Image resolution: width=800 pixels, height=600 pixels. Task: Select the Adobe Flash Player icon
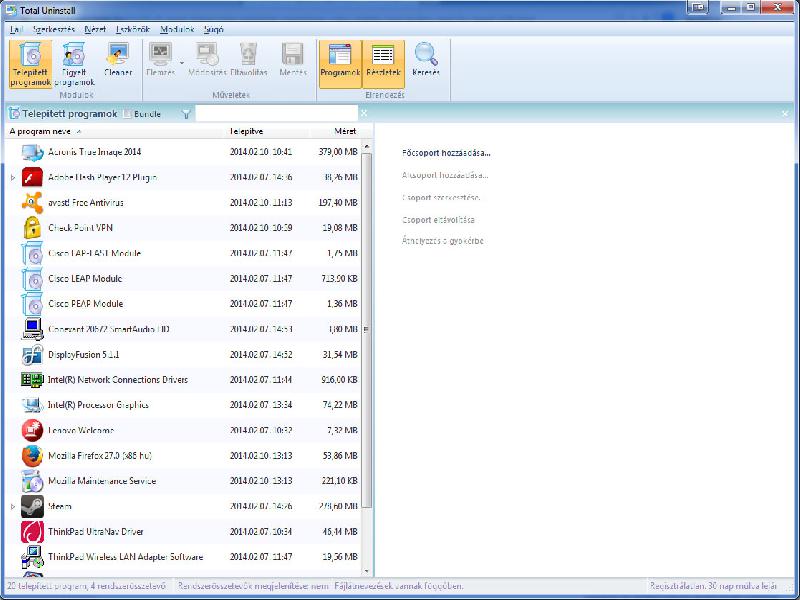click(32, 178)
